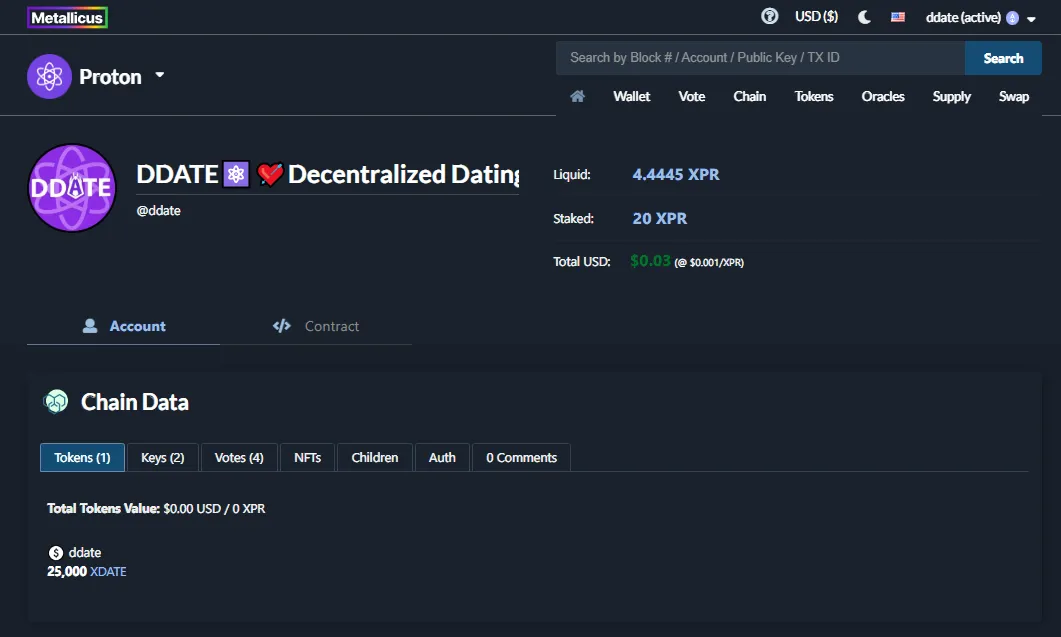
Task: Toggle dark mode moon icon
Action: (x=864, y=17)
